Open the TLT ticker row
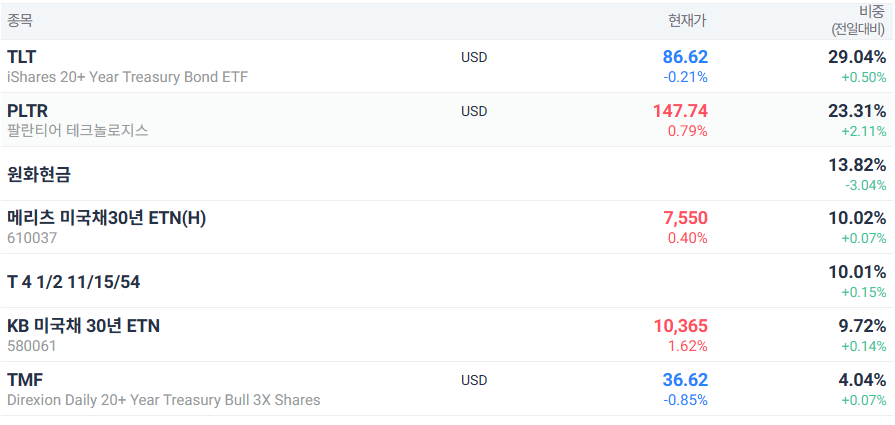This screenshot has width=895, height=425. click(x=448, y=66)
